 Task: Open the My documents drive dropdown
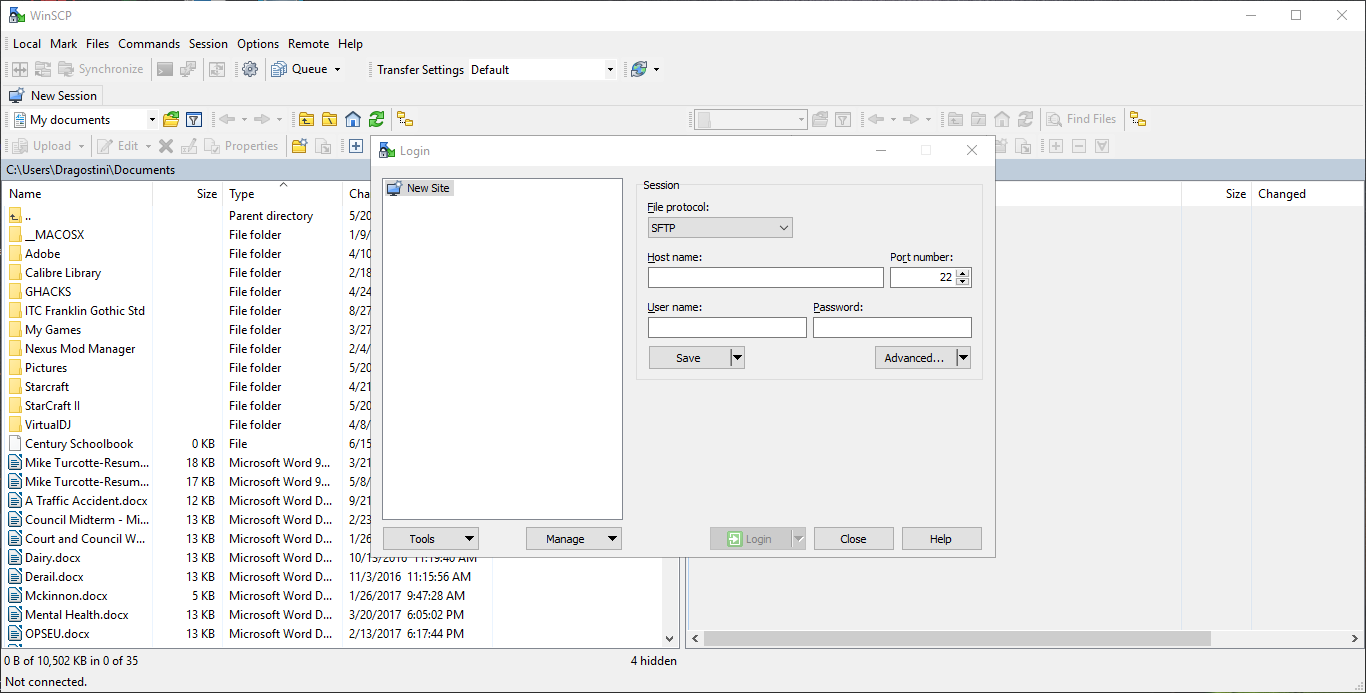pos(152,120)
